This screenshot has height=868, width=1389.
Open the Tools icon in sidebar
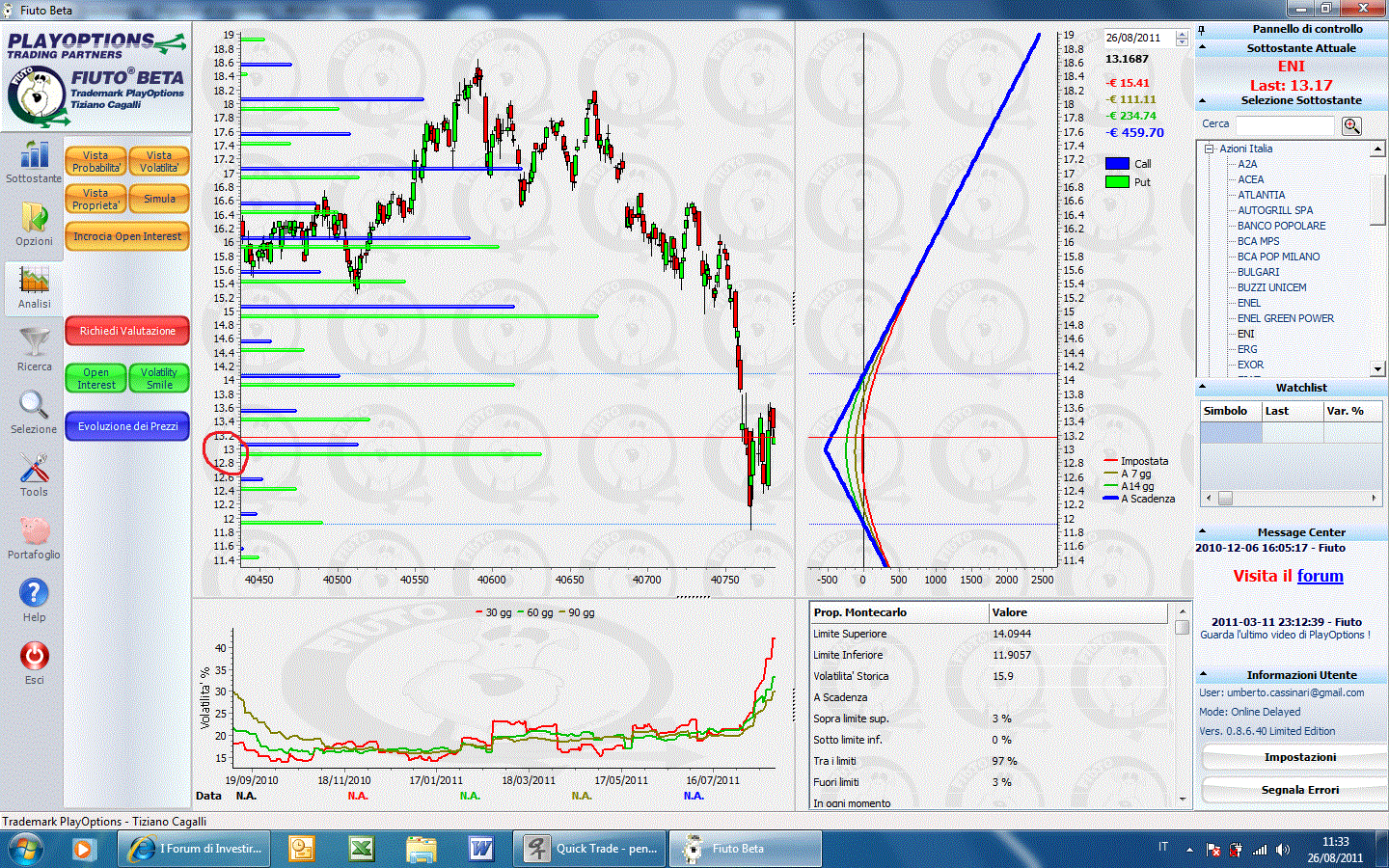34,468
